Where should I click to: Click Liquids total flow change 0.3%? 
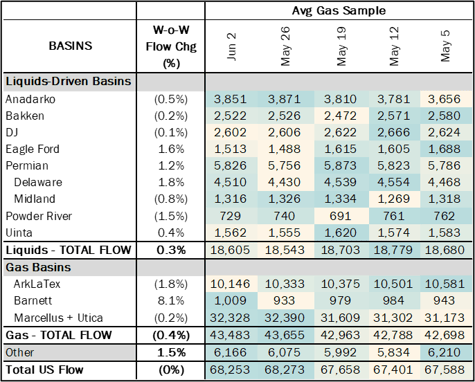click(x=171, y=250)
